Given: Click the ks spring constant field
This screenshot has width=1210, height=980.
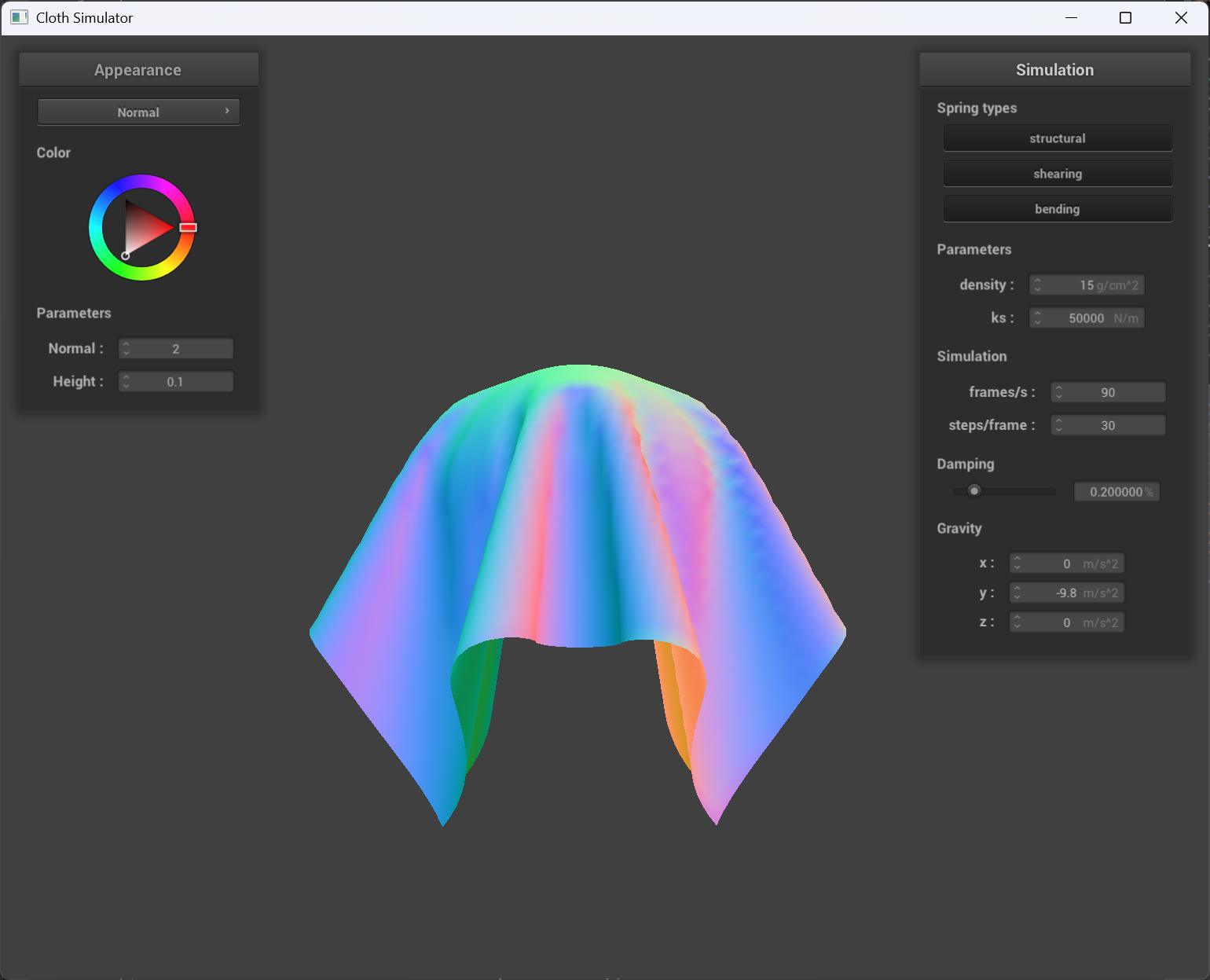Looking at the screenshot, I should click(x=1087, y=318).
